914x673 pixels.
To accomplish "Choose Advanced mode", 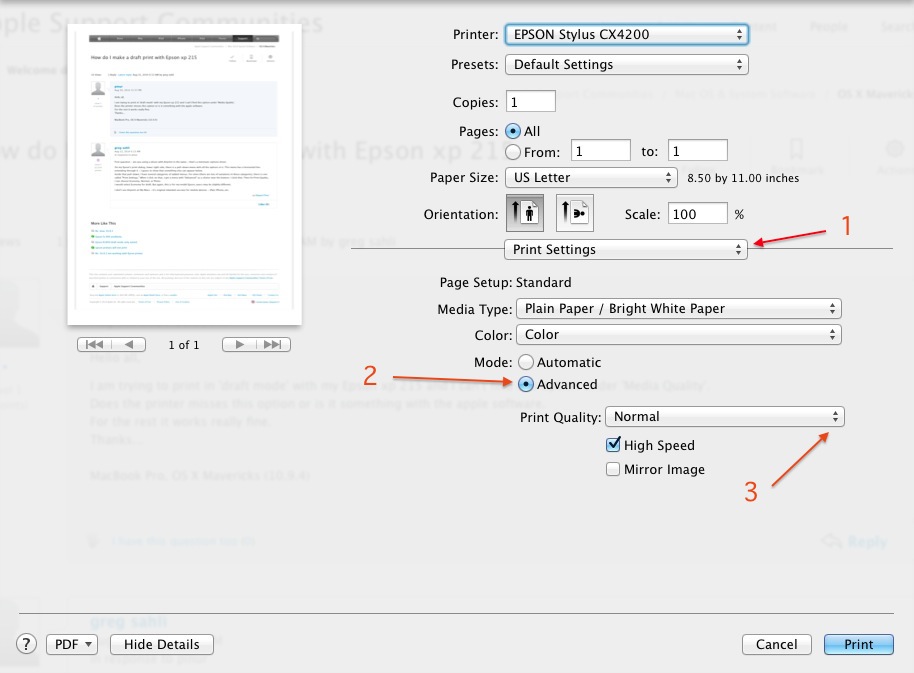I will point(526,385).
